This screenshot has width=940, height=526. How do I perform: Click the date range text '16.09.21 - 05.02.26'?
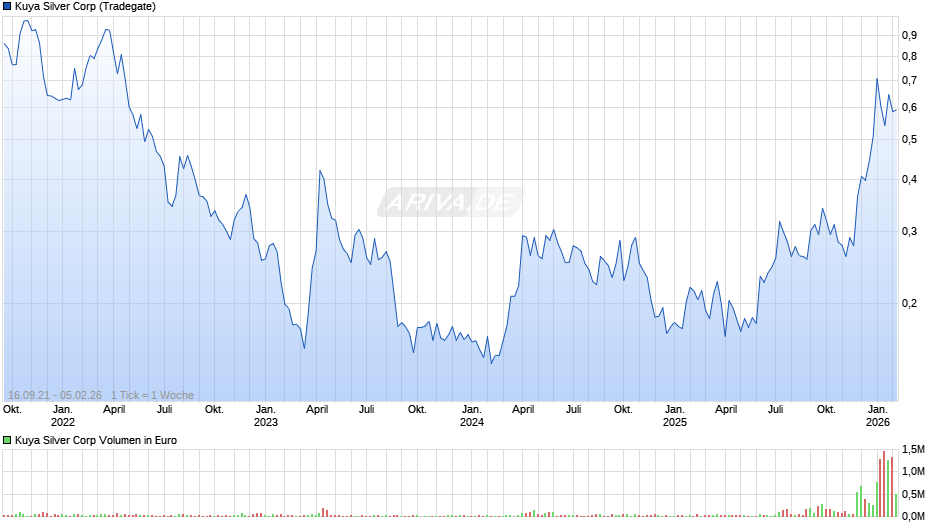[x=55, y=395]
